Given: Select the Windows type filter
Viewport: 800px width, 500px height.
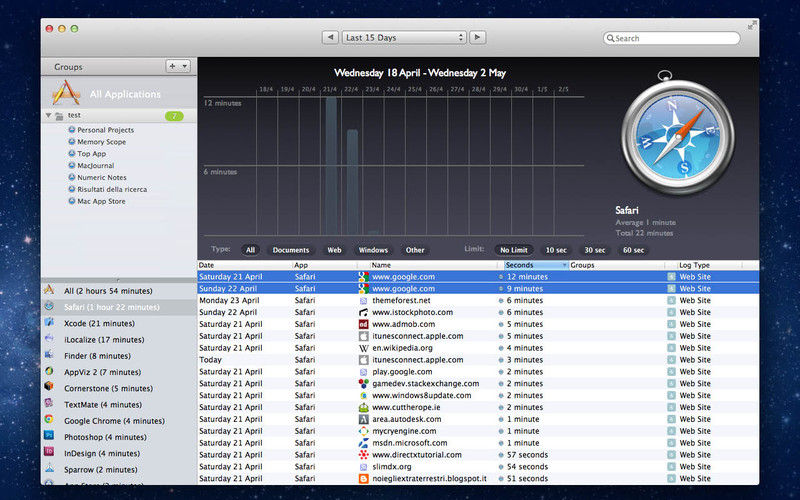Looking at the screenshot, I should (373, 250).
